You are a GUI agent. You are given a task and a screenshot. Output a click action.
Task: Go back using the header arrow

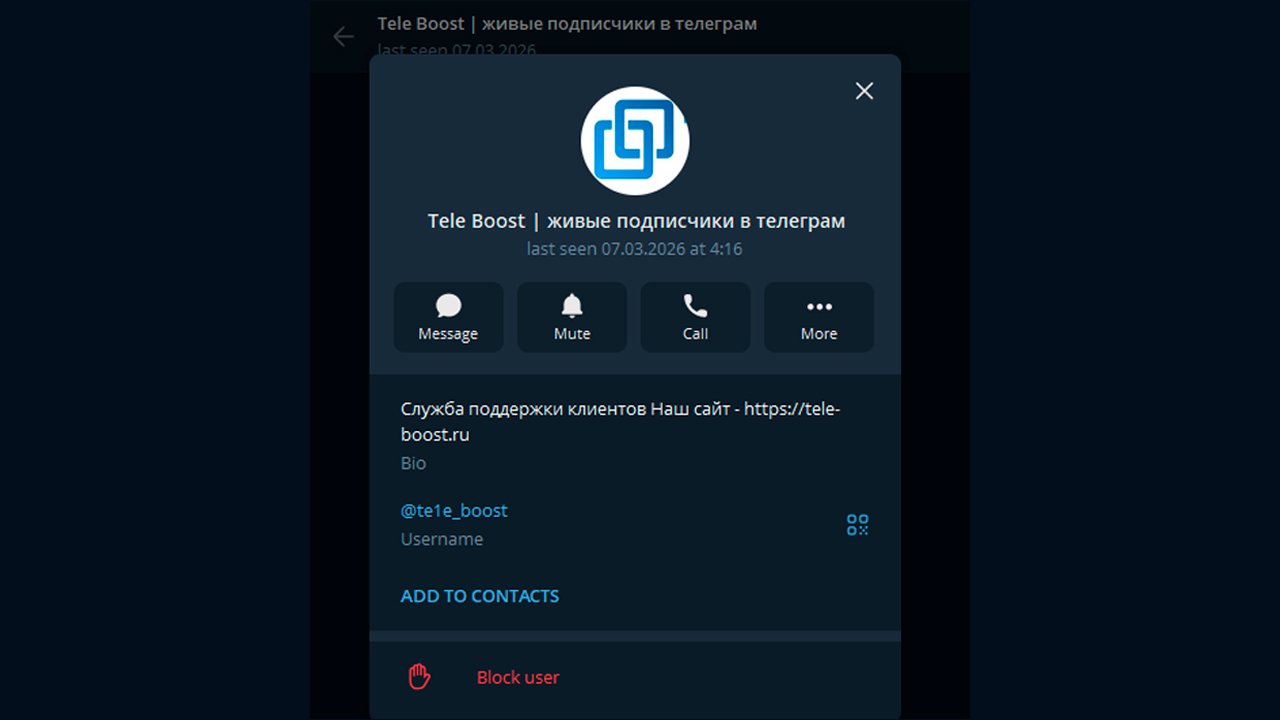pos(343,37)
